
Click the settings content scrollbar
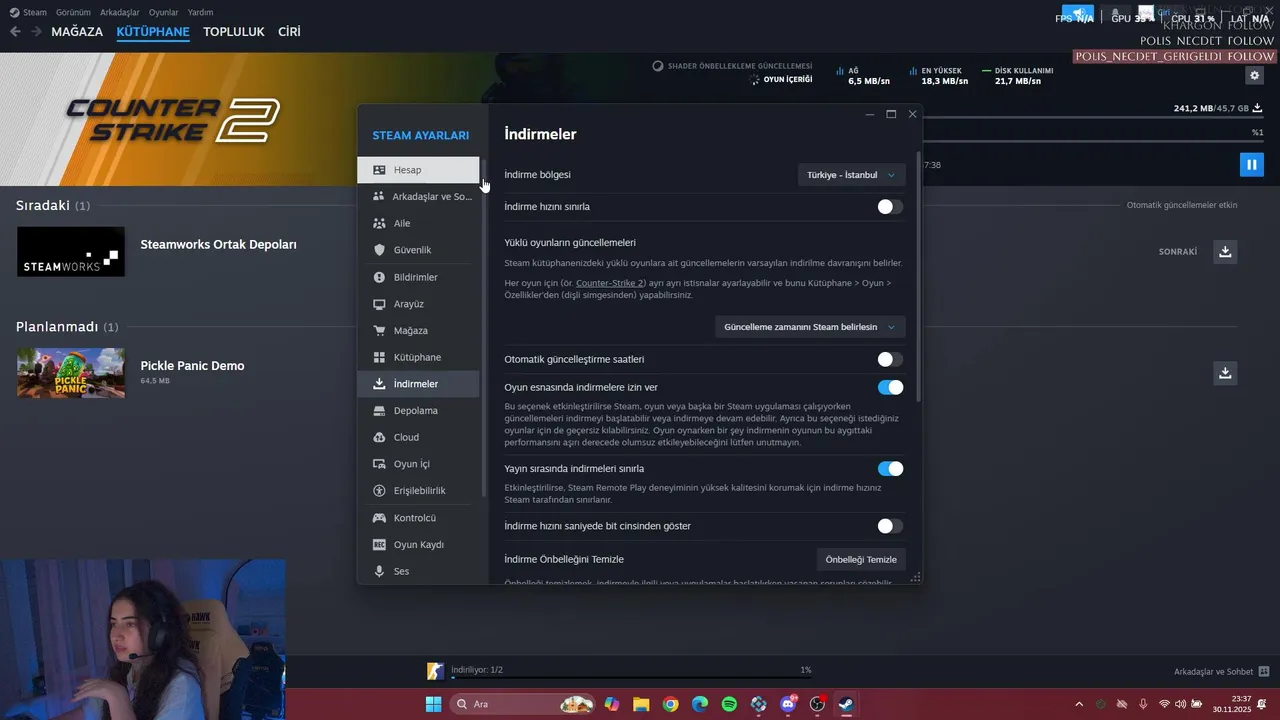[x=918, y=277]
